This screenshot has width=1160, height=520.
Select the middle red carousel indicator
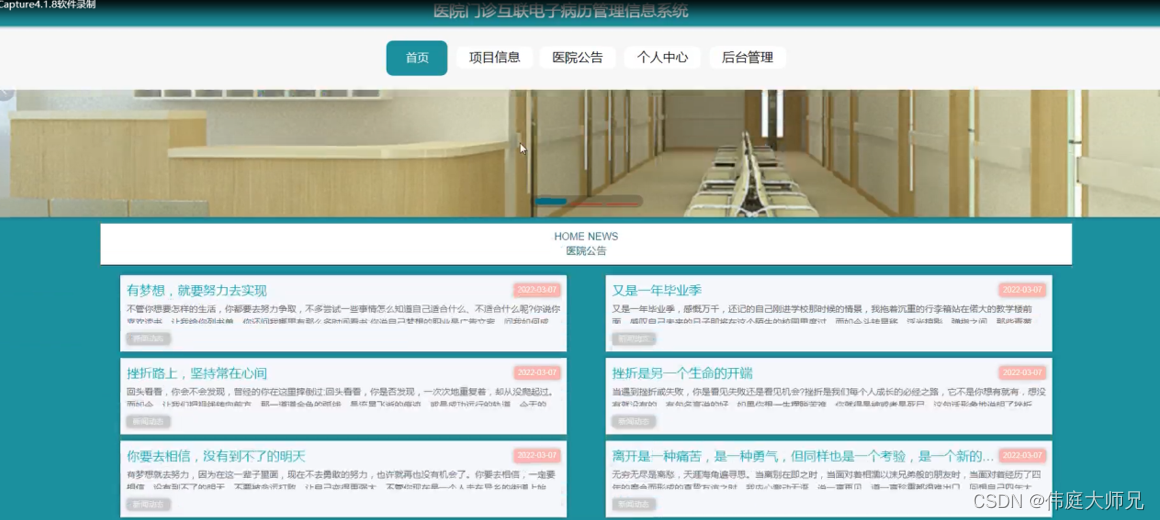[x=587, y=202]
